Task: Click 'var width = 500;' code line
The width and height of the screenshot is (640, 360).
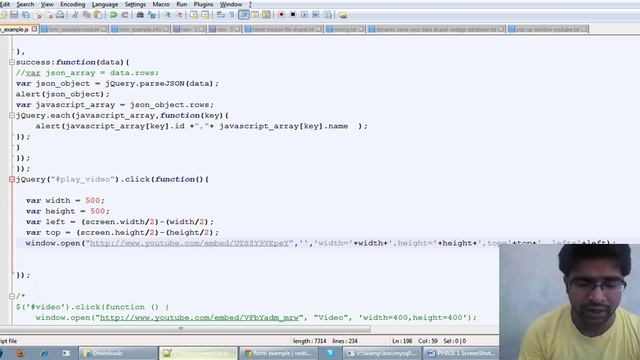Action: (65, 200)
